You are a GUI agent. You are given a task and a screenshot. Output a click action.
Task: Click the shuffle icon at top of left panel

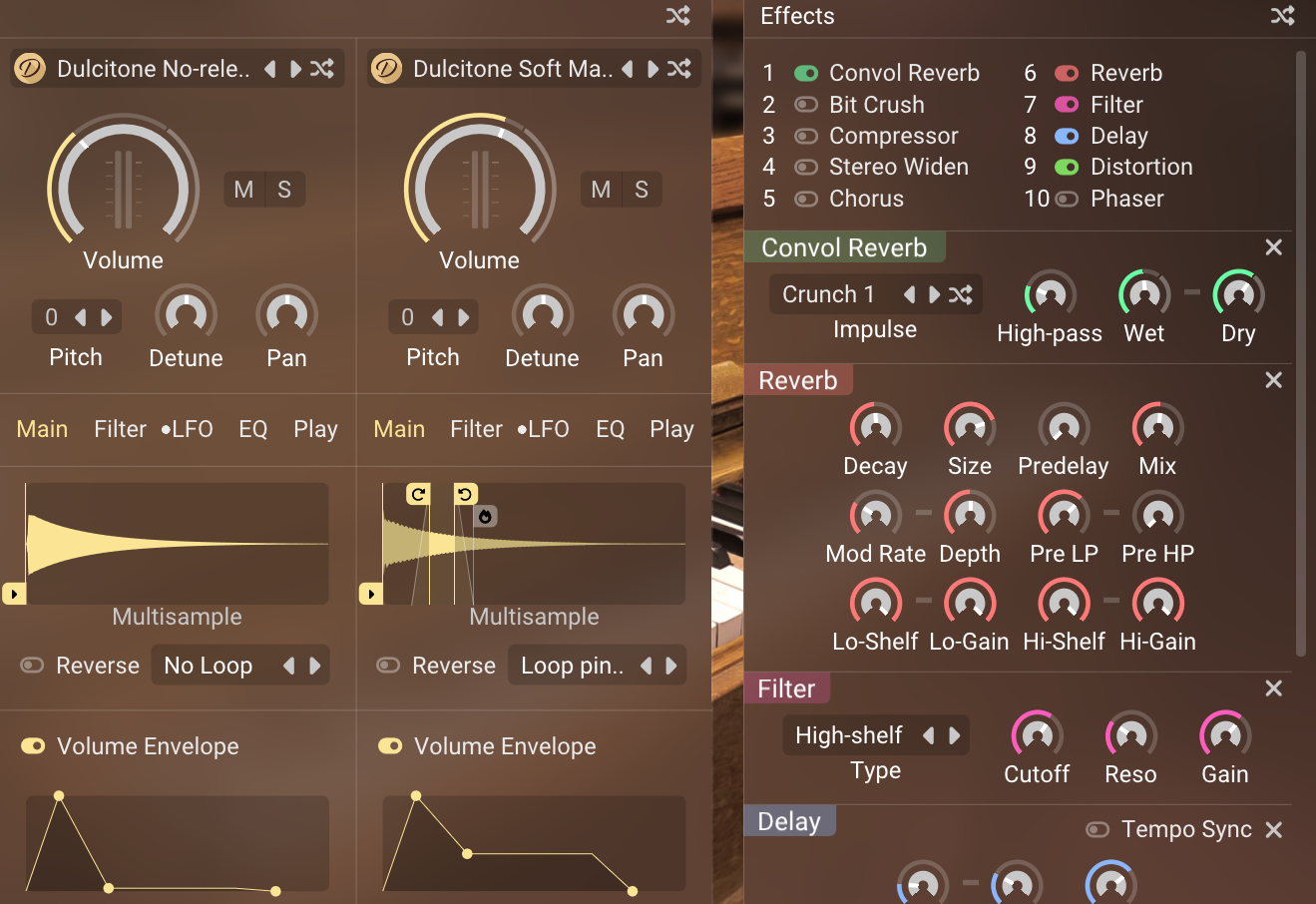click(677, 16)
